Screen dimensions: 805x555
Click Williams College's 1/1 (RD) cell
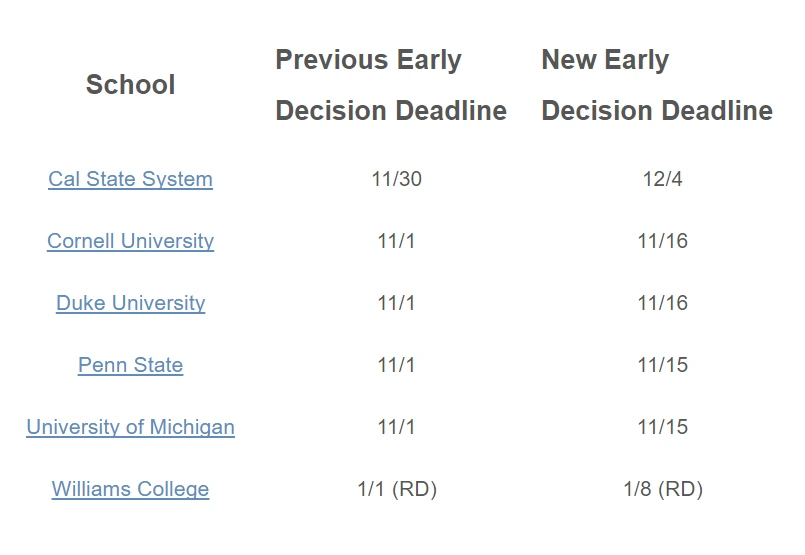click(397, 490)
